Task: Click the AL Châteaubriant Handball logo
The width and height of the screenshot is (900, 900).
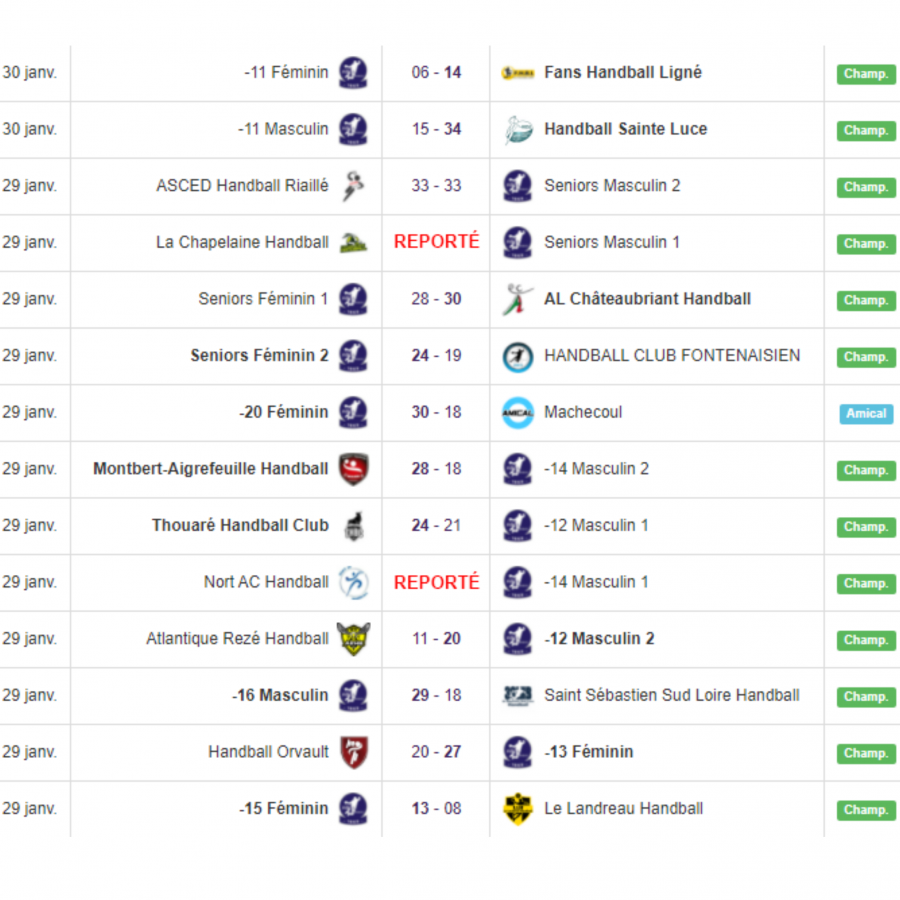Action: coord(517,299)
